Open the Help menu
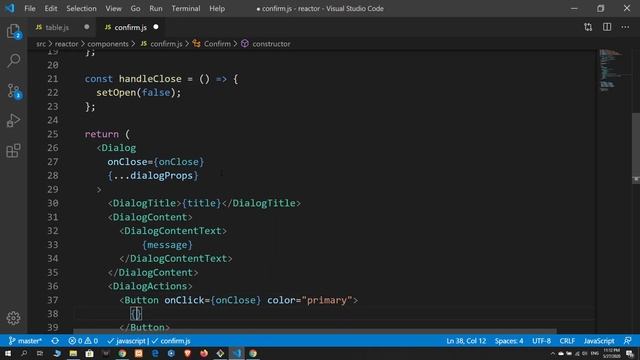 pos(217,8)
